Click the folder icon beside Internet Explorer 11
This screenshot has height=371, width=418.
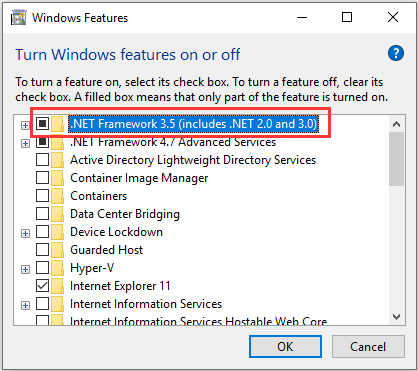[x=57, y=286]
